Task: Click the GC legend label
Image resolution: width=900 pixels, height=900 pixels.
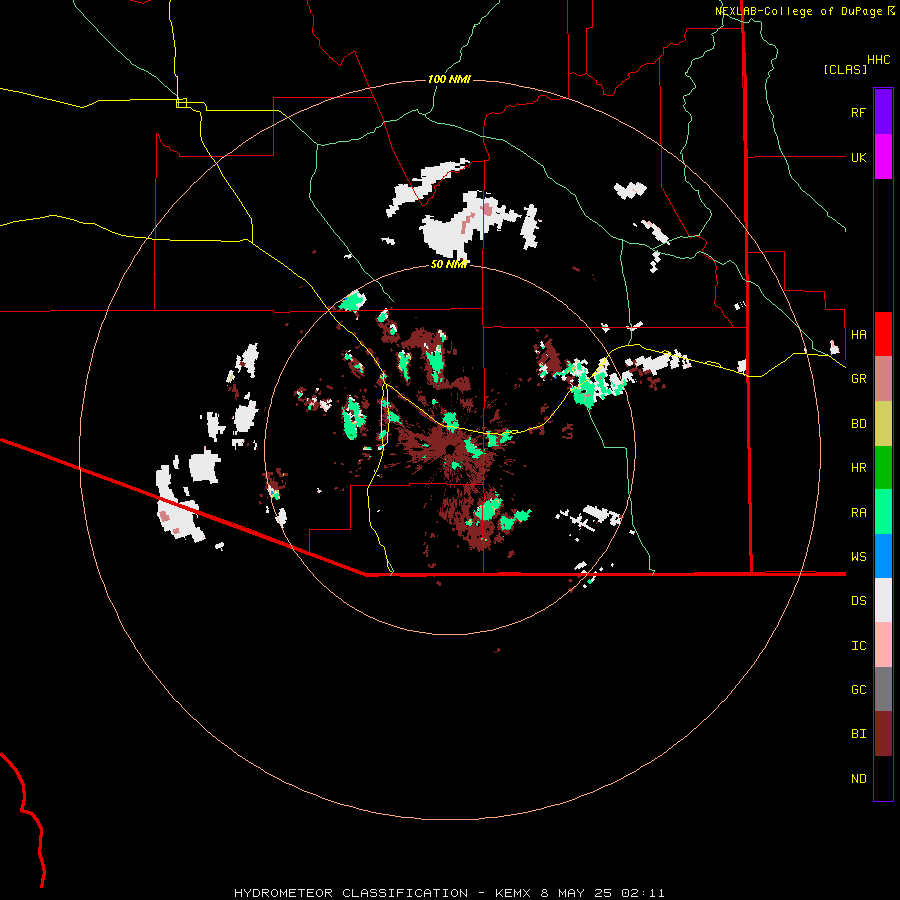Action: [858, 690]
